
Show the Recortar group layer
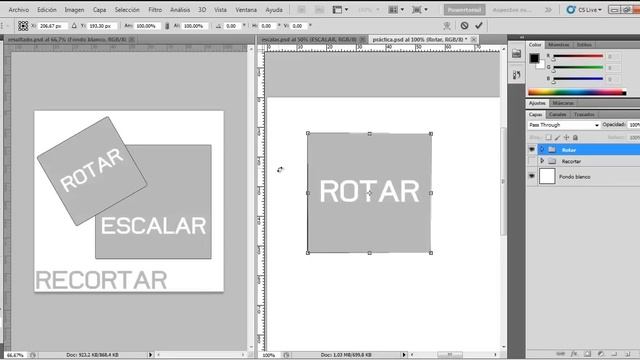(x=531, y=161)
